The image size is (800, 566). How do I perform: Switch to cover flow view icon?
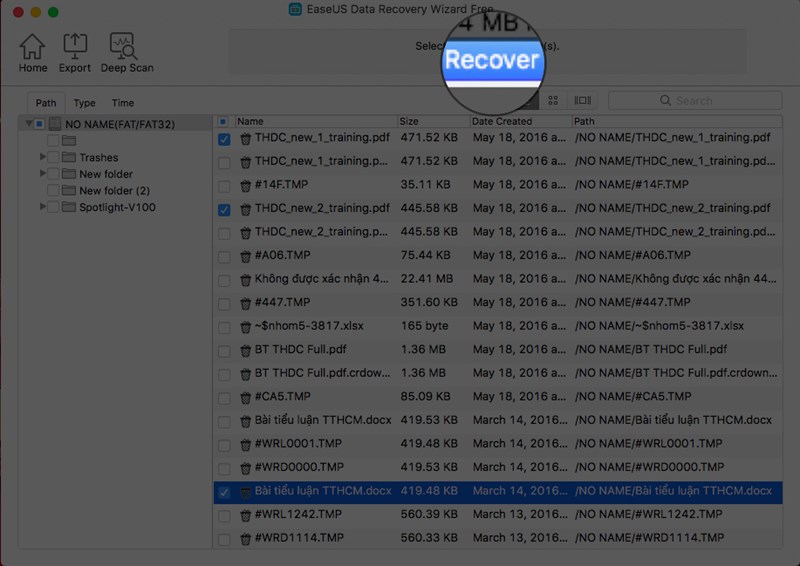(x=583, y=101)
